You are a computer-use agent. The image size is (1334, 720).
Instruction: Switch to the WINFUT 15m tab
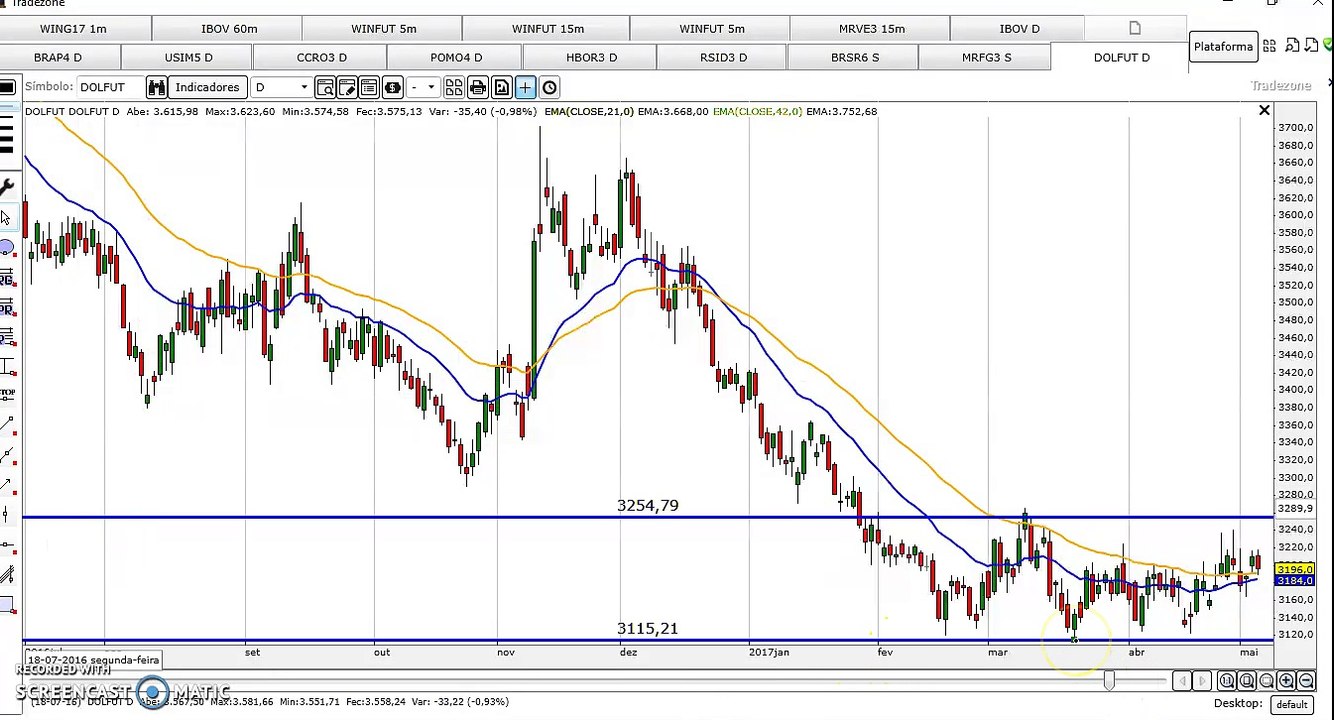(547, 29)
